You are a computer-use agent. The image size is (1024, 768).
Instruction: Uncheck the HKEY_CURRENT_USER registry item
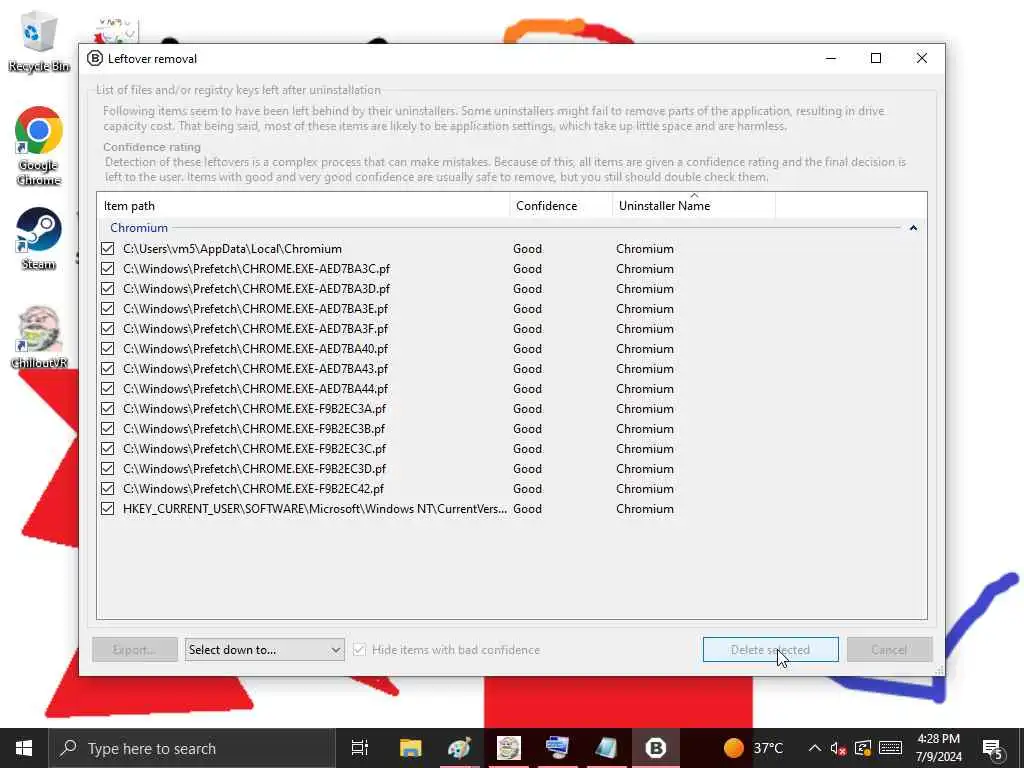(x=108, y=509)
